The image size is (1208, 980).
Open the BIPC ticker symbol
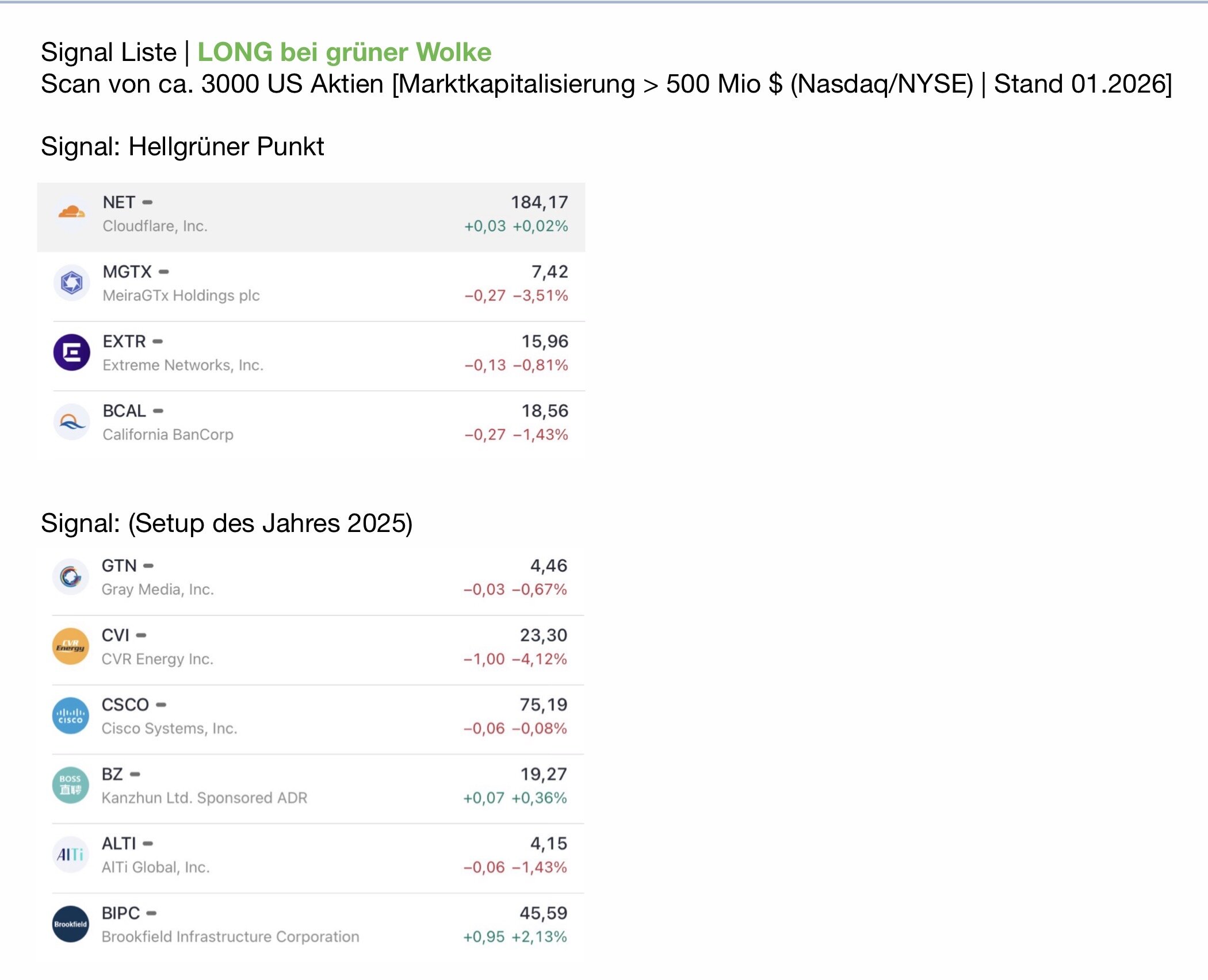coord(121,913)
